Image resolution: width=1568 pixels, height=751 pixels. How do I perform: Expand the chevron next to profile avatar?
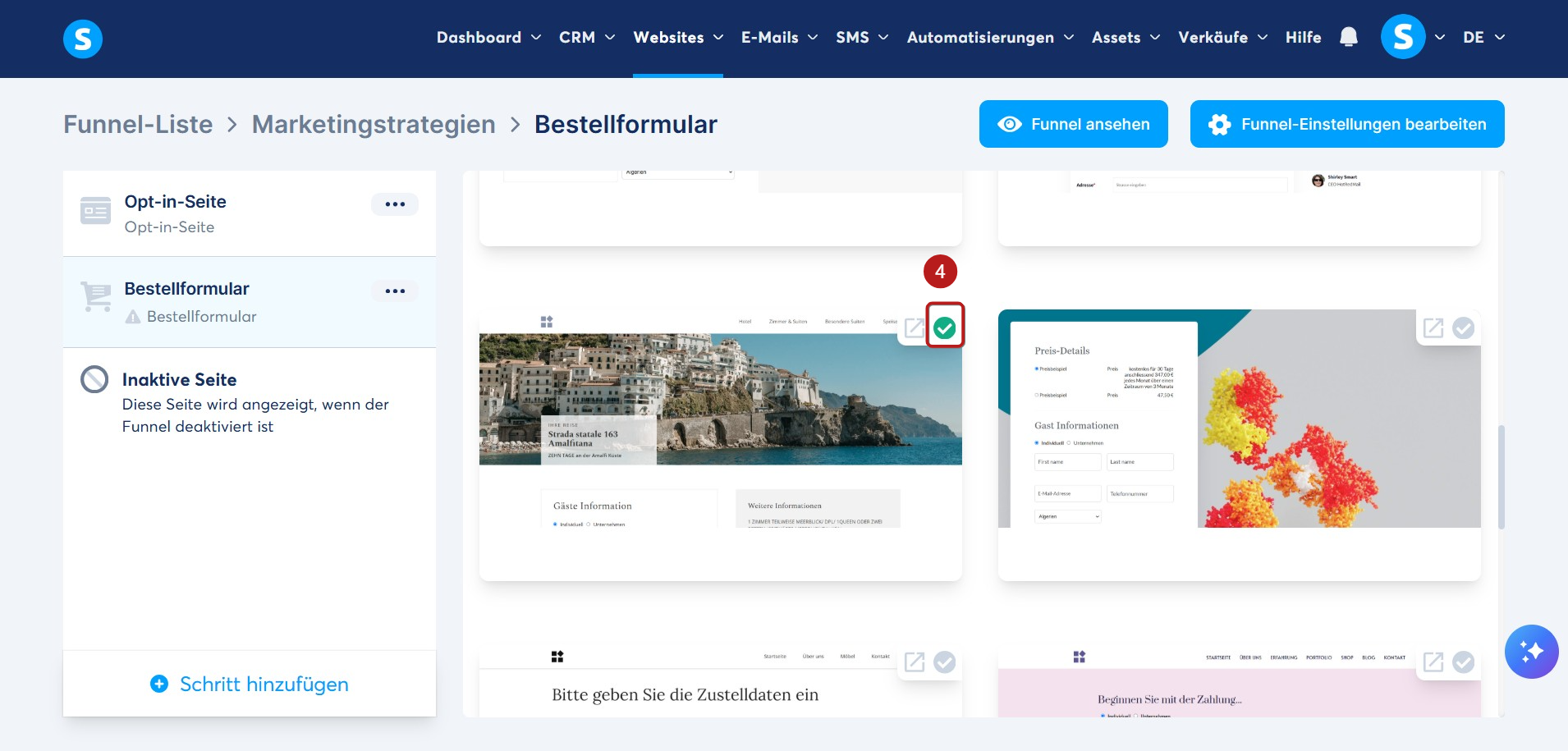[x=1440, y=38]
